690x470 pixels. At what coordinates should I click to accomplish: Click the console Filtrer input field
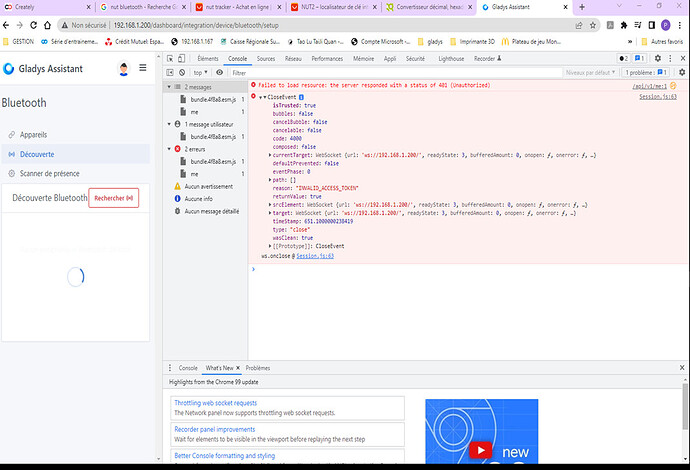pyautogui.click(x=396, y=73)
